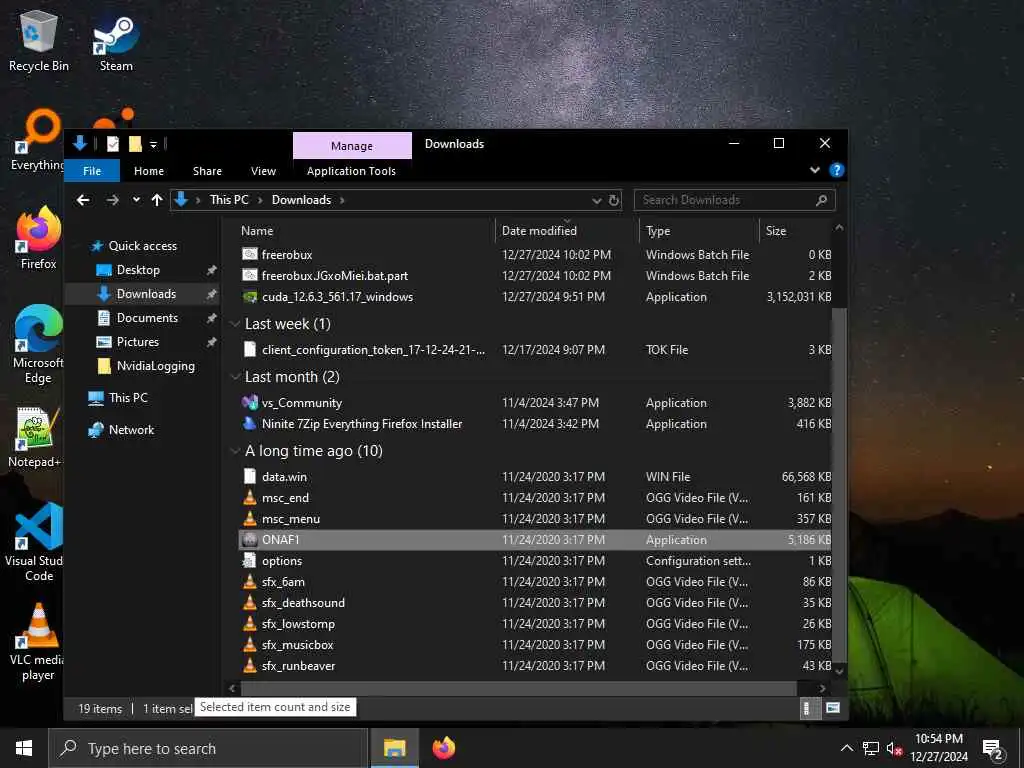Select the options configuration file icon

249,561
